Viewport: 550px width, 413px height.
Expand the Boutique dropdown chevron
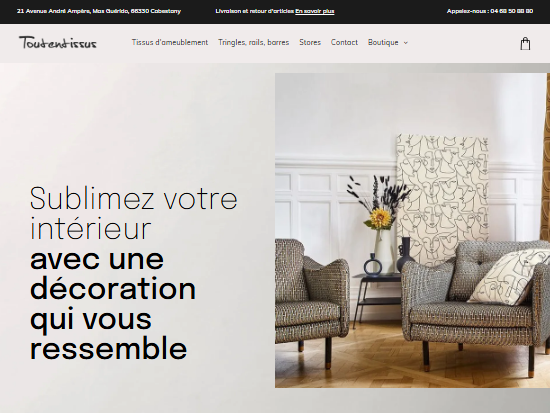click(406, 43)
